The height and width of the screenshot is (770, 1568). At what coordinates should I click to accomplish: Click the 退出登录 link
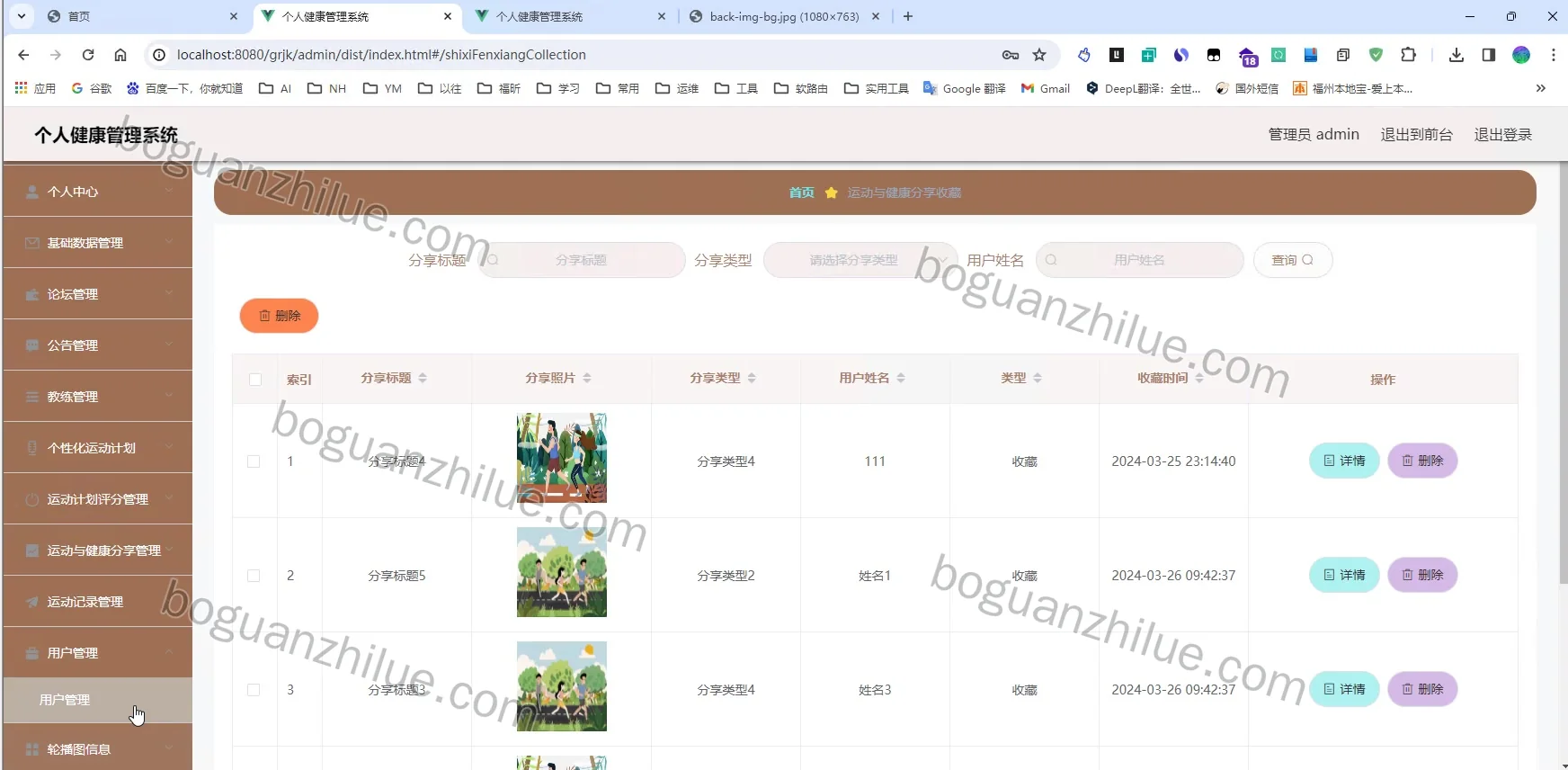(x=1502, y=134)
